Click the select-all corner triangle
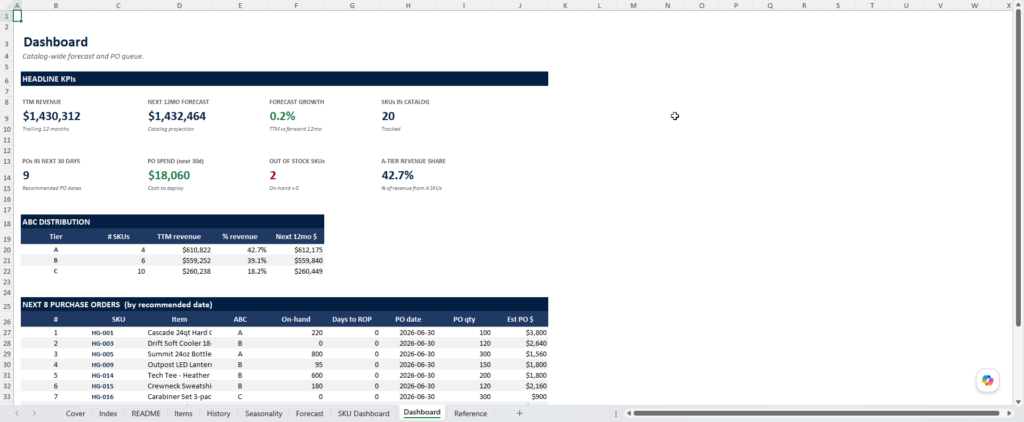 (6, 5)
